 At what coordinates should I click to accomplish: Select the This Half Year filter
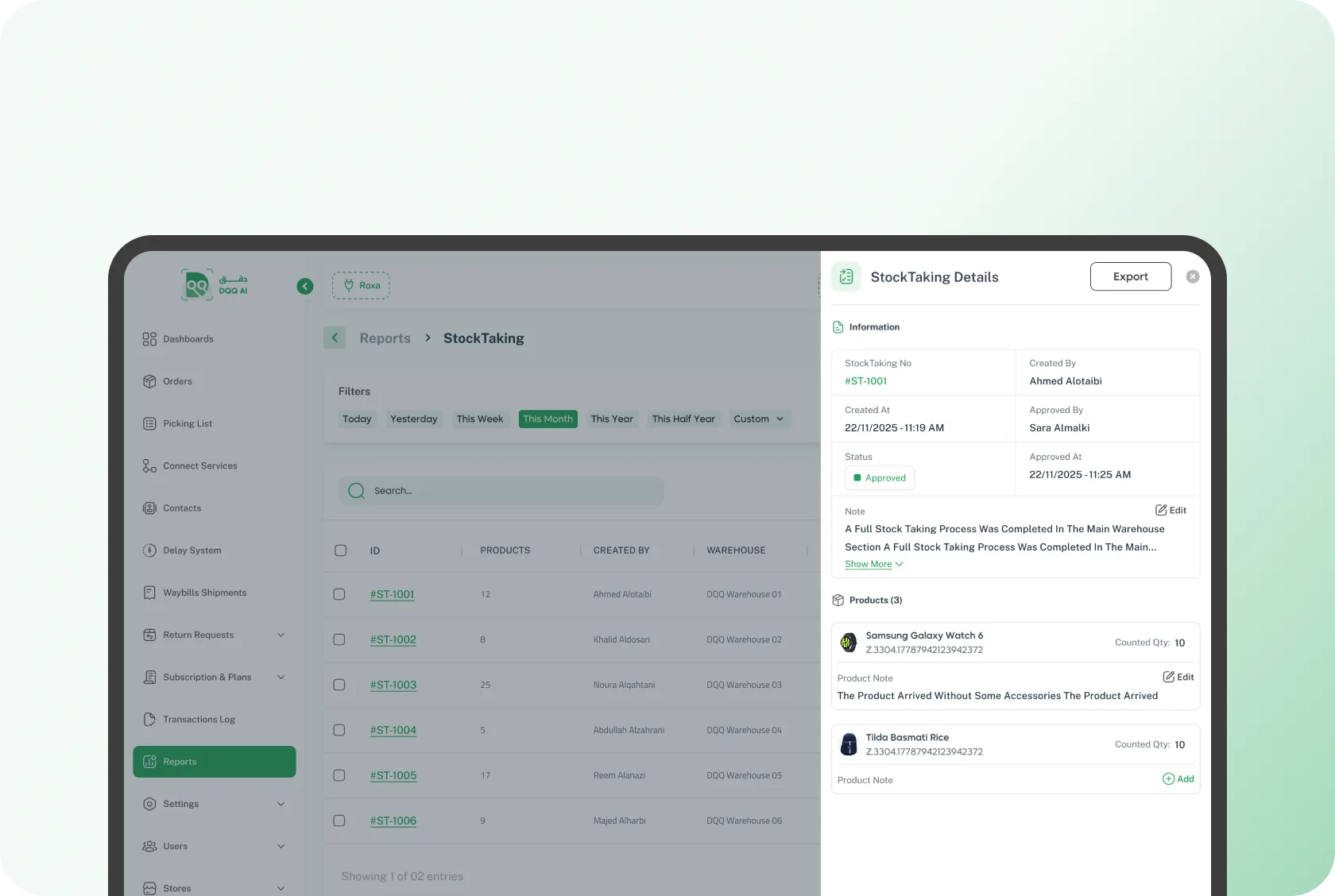pos(683,419)
